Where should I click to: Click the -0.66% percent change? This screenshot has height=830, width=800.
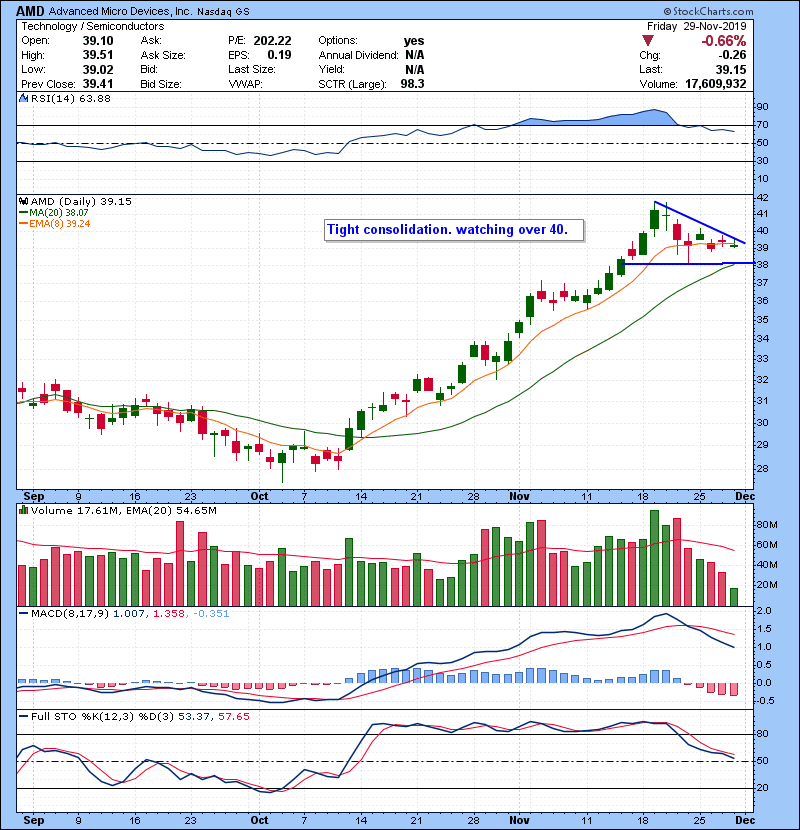(x=724, y=41)
